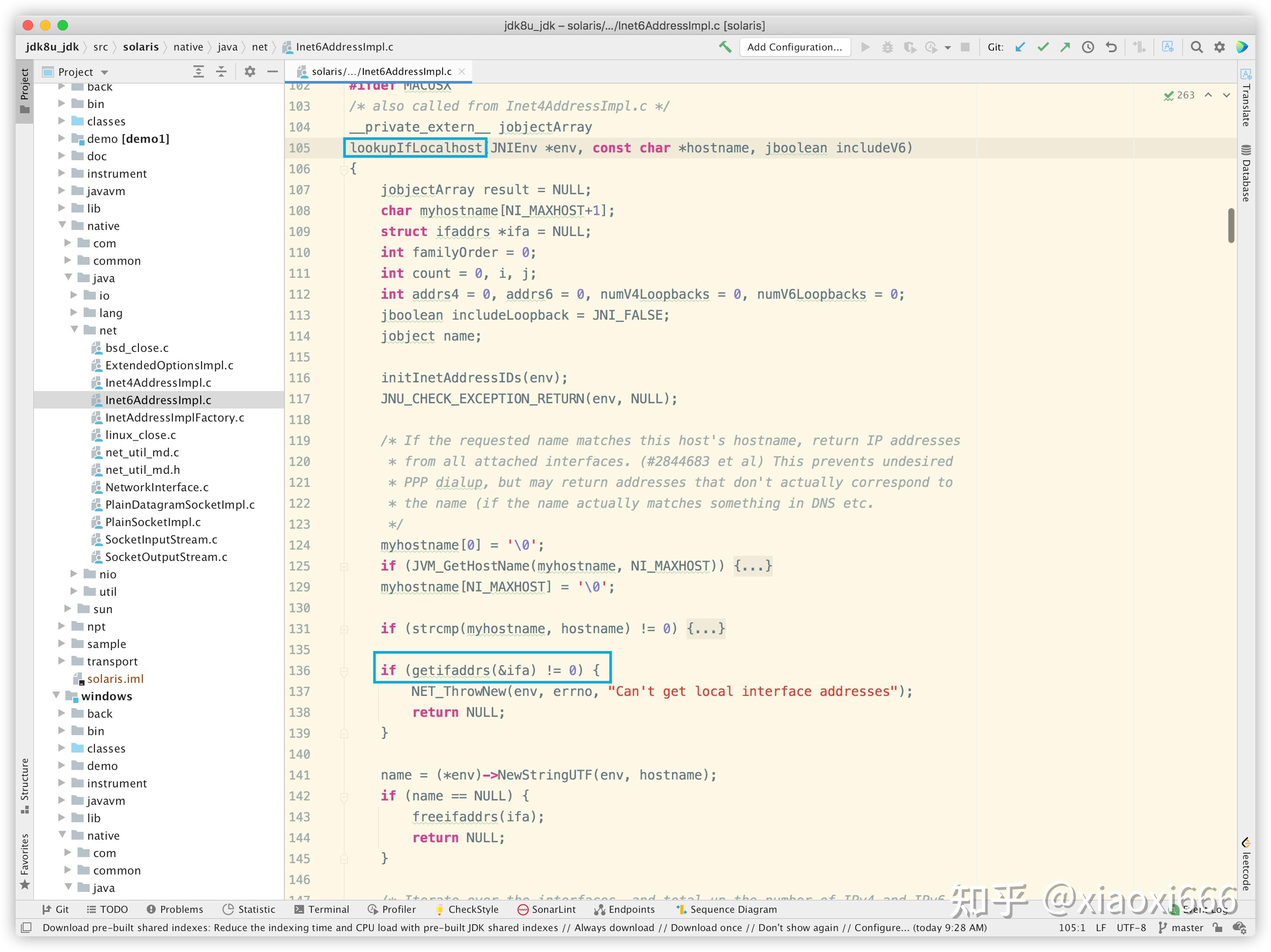Select the Inet6AddressImpl.c editor tab
The width and height of the screenshot is (1271, 952).
382,71
